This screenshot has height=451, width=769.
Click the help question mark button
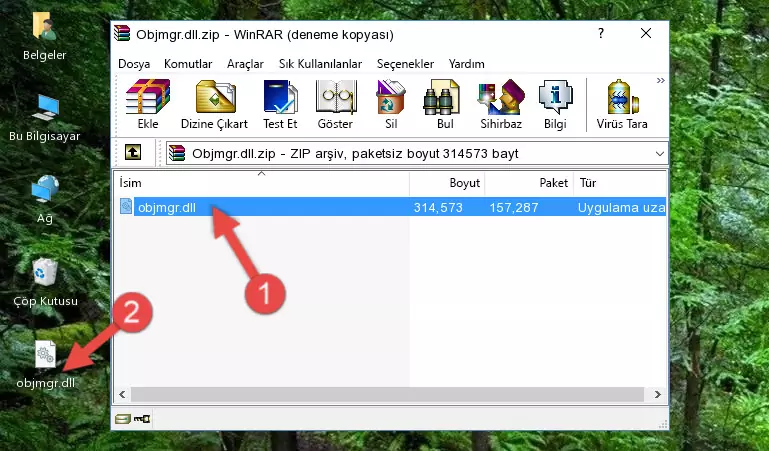tap(601, 33)
